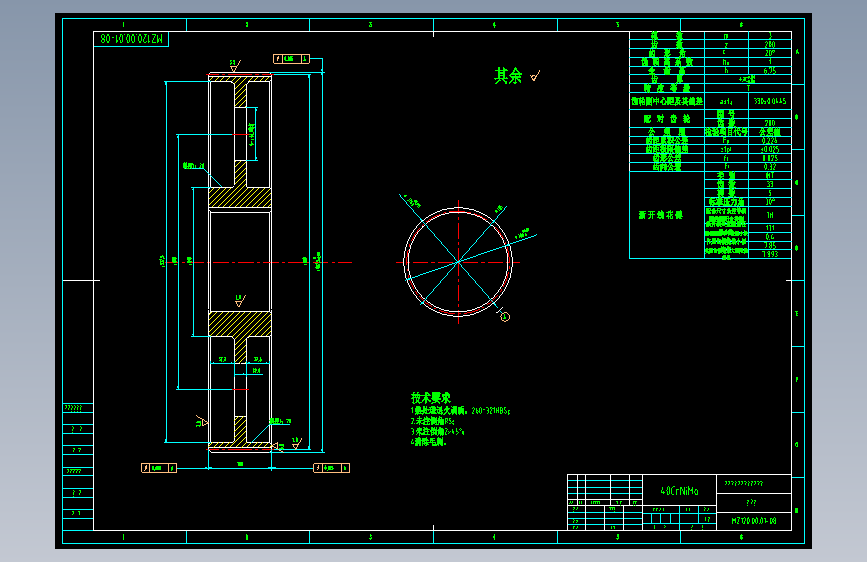The image size is (867, 562).
Task: Click the datum circle symbol beside the round view
Action: tap(504, 316)
